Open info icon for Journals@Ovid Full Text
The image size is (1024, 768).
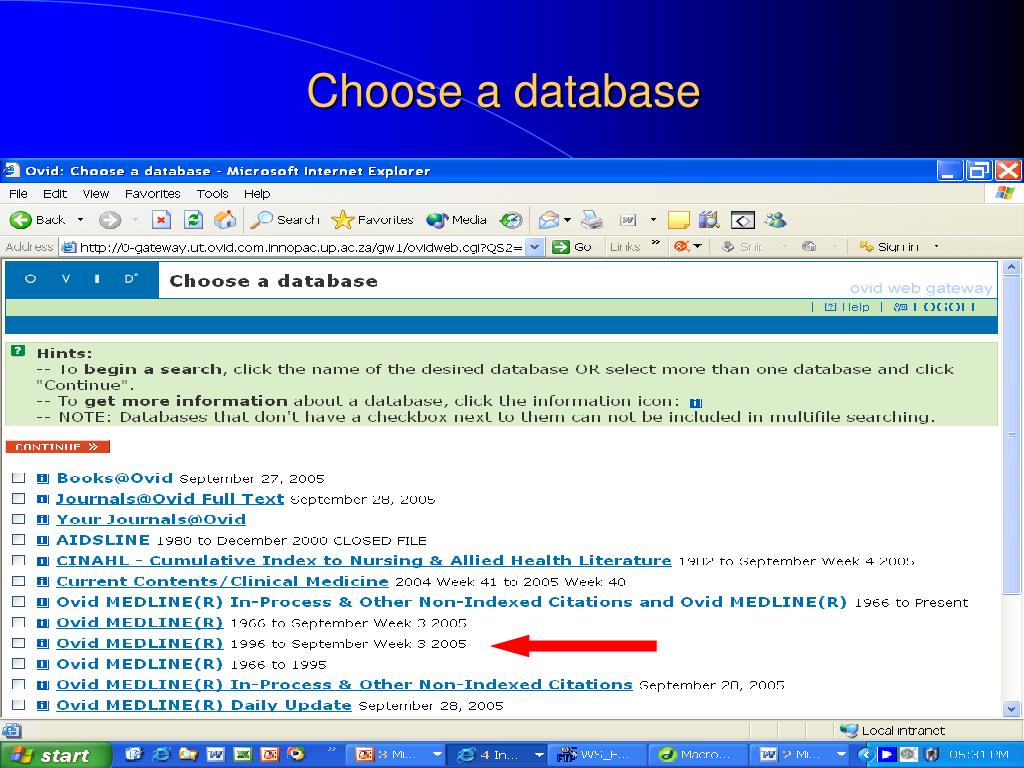coord(42,500)
